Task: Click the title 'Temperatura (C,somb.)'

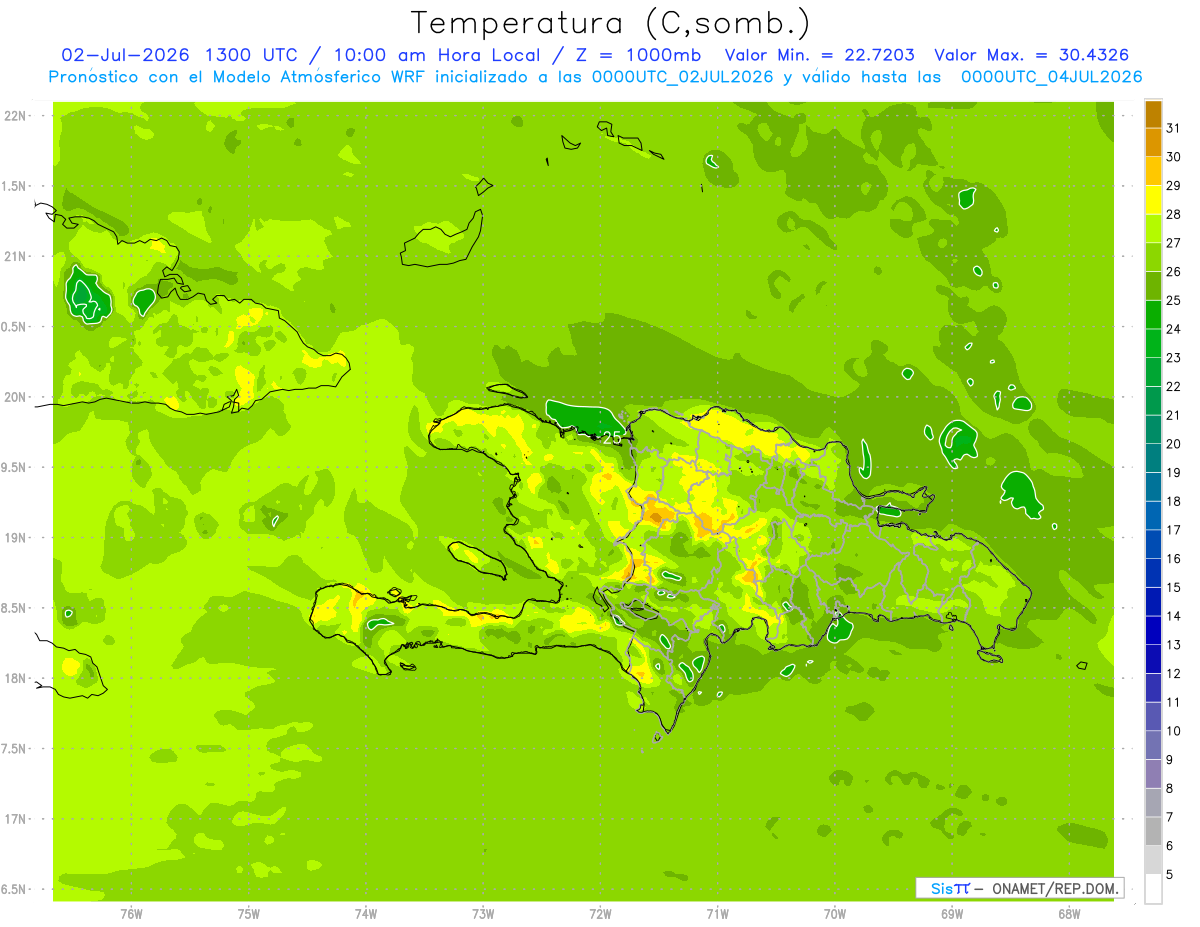Action: 611,23
